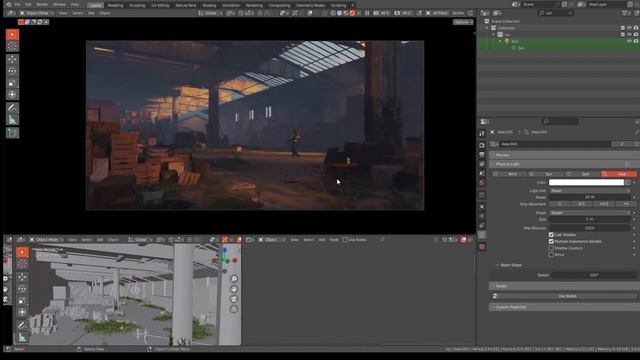Image resolution: width=640 pixels, height=360 pixels.
Task: Open the Light Unit dropdown
Action: [x=589, y=191]
